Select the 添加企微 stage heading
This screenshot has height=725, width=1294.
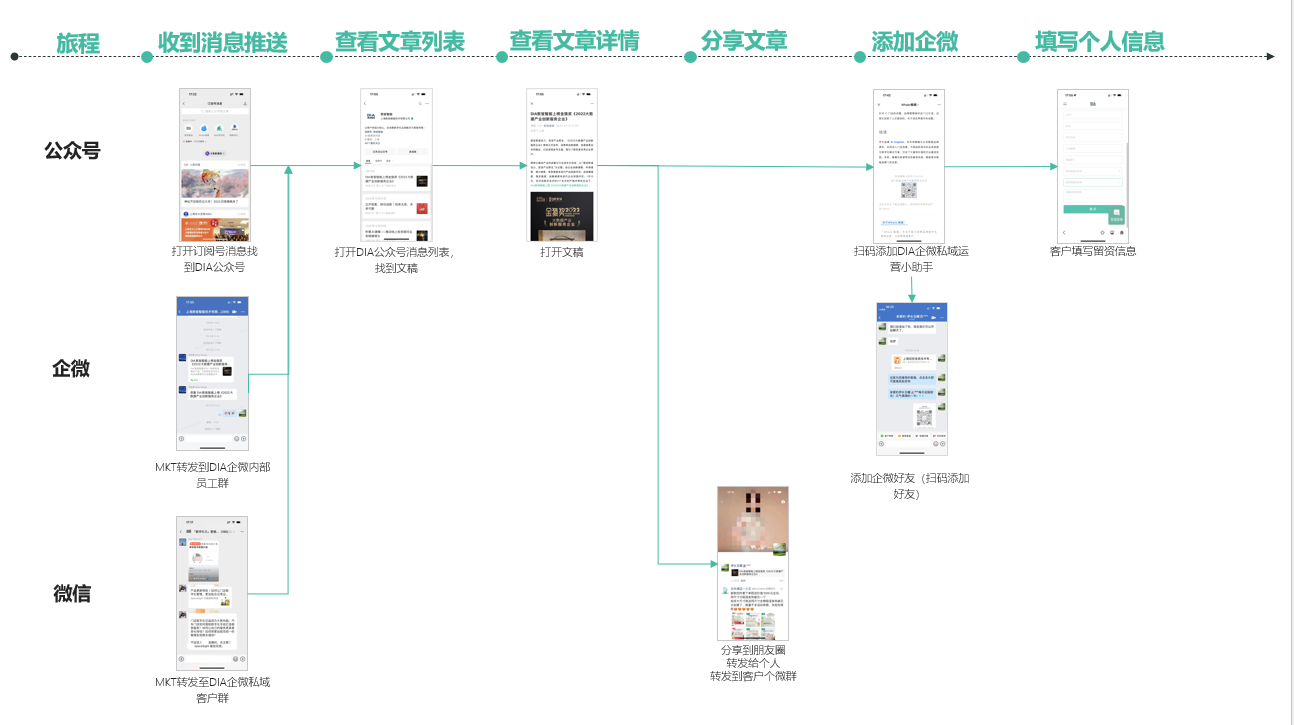tap(915, 42)
